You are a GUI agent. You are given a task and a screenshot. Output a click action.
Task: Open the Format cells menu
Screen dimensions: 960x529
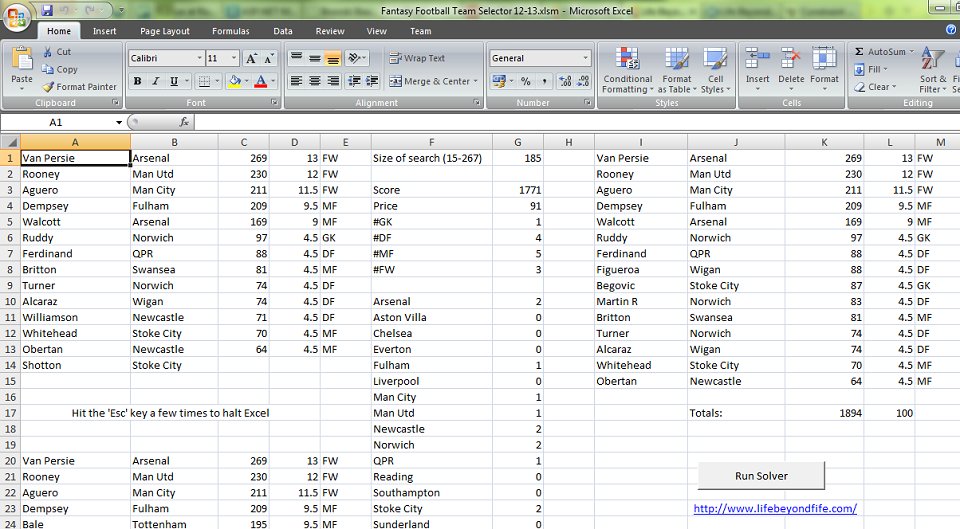click(x=824, y=70)
